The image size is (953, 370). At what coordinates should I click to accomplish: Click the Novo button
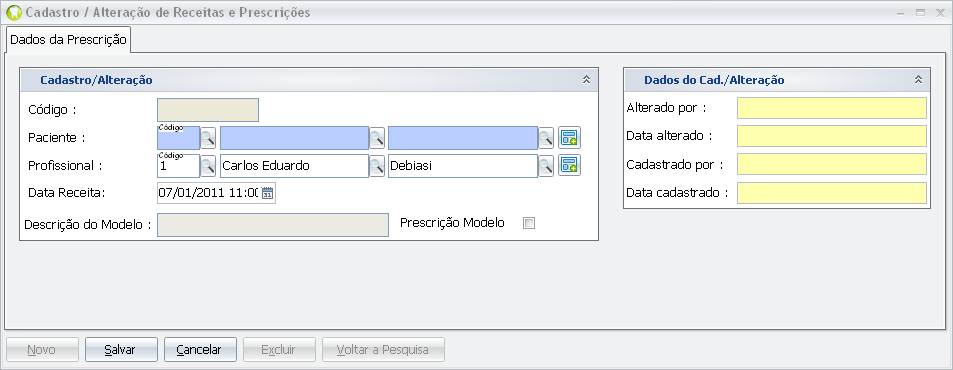click(x=42, y=350)
